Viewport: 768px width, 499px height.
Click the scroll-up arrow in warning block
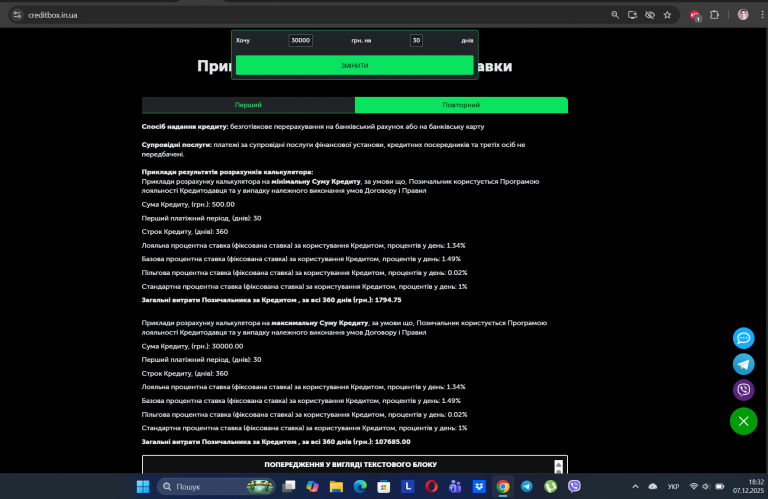(558, 465)
